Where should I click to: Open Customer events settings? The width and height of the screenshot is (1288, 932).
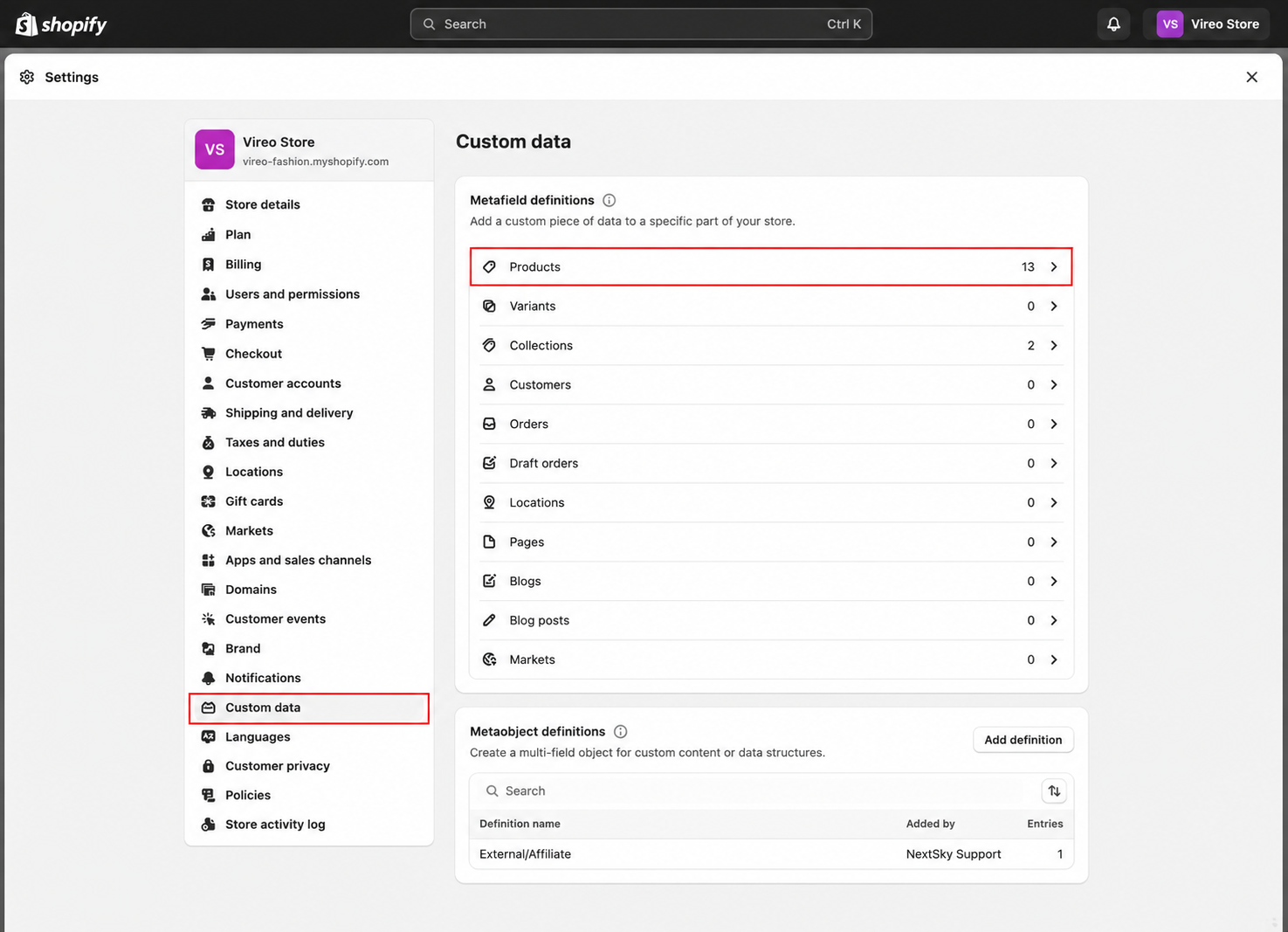[x=308, y=618]
